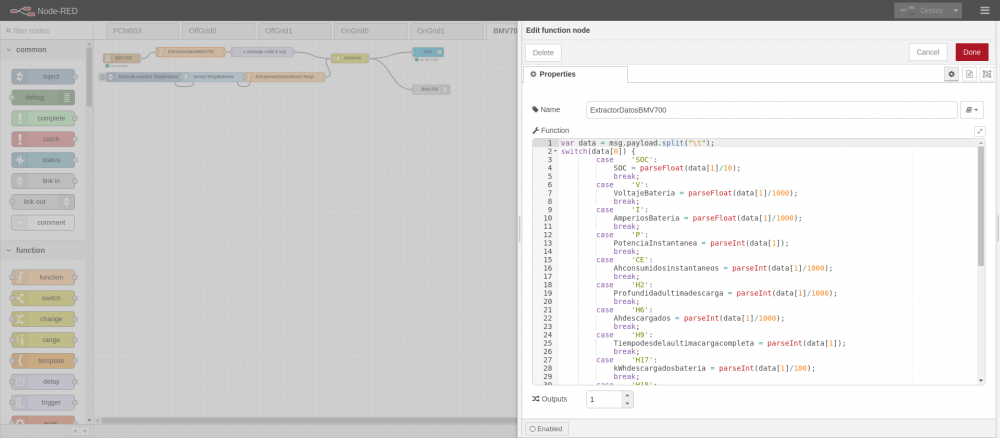Click the 'PotenciaInstantanea = parseInt' code line
The width and height of the screenshot is (1000, 438).
pyautogui.click(x=701, y=243)
